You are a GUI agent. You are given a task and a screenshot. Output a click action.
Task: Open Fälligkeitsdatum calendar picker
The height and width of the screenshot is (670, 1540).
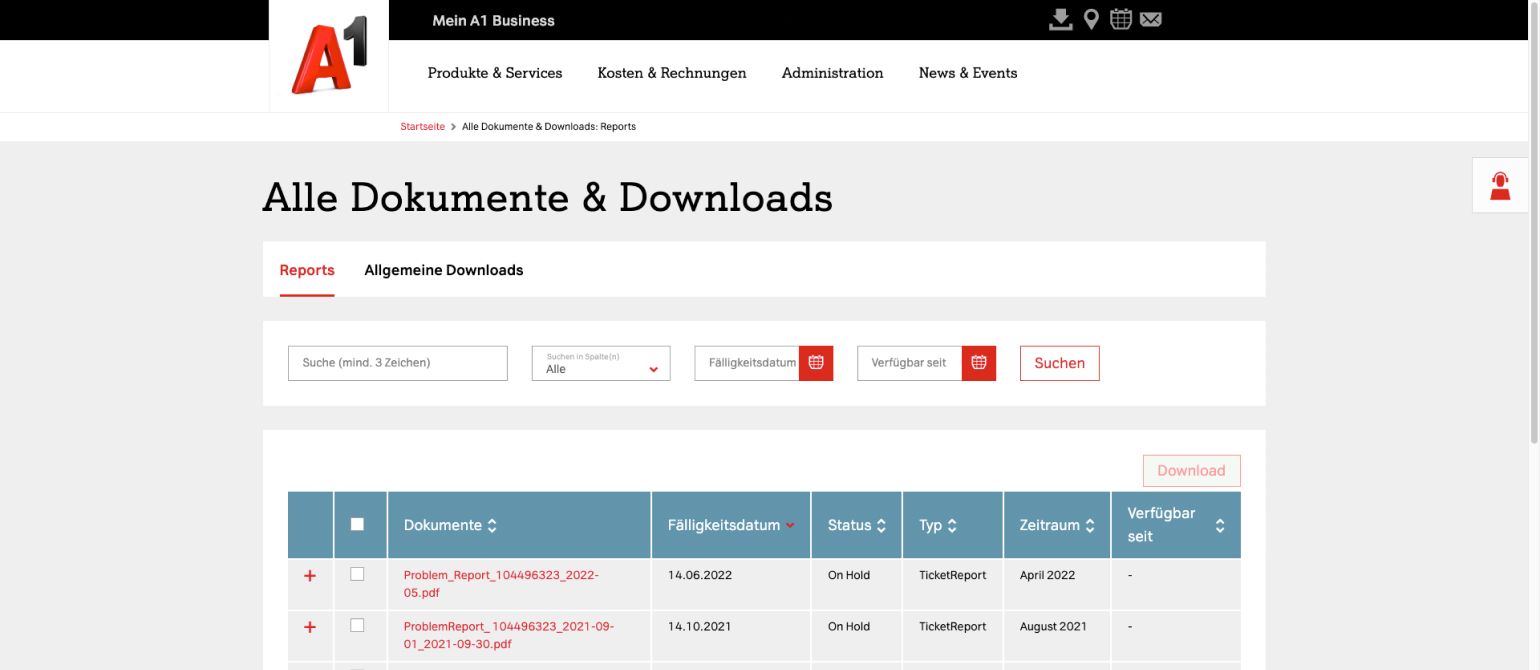pos(816,363)
